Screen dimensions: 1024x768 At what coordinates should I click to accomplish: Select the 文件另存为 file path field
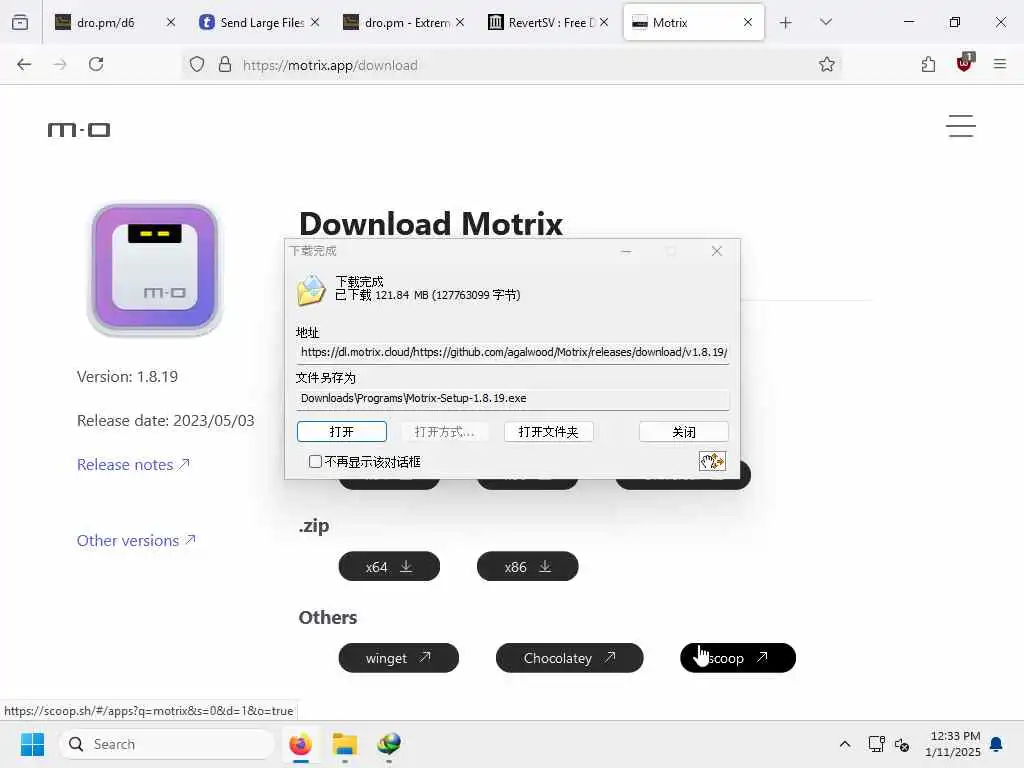[513, 398]
